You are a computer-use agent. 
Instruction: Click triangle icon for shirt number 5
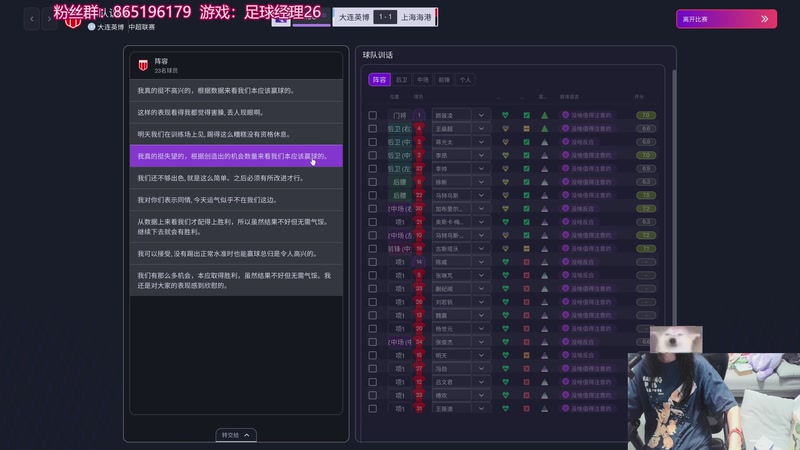[x=544, y=275]
